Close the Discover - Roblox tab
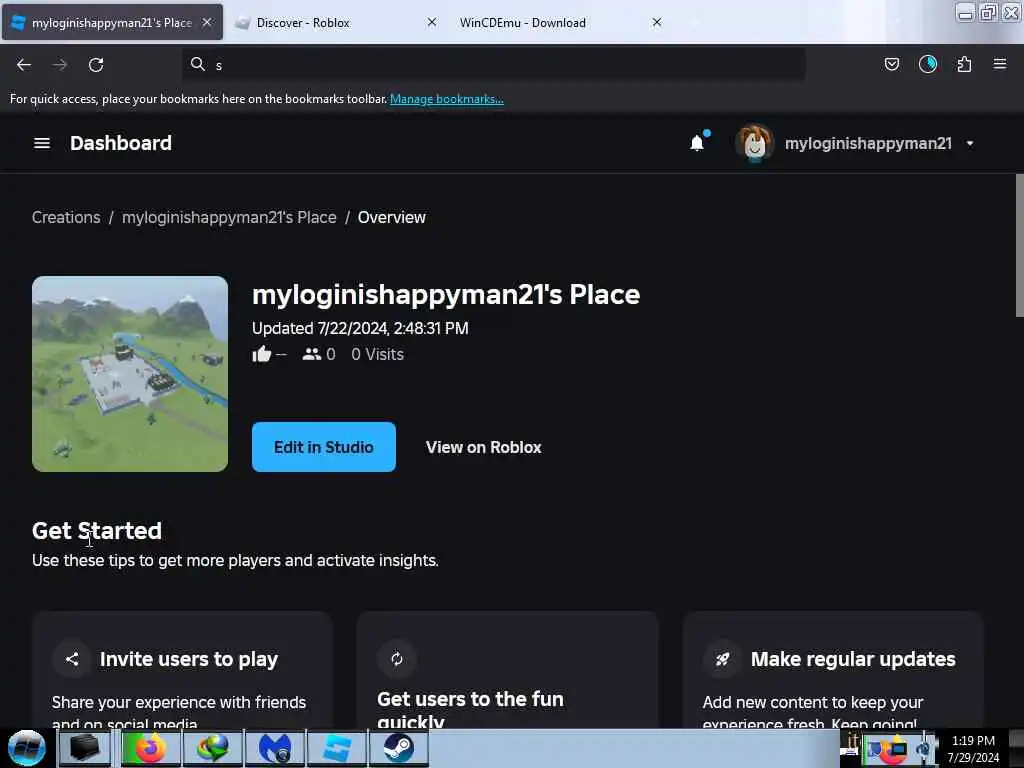 [x=432, y=22]
